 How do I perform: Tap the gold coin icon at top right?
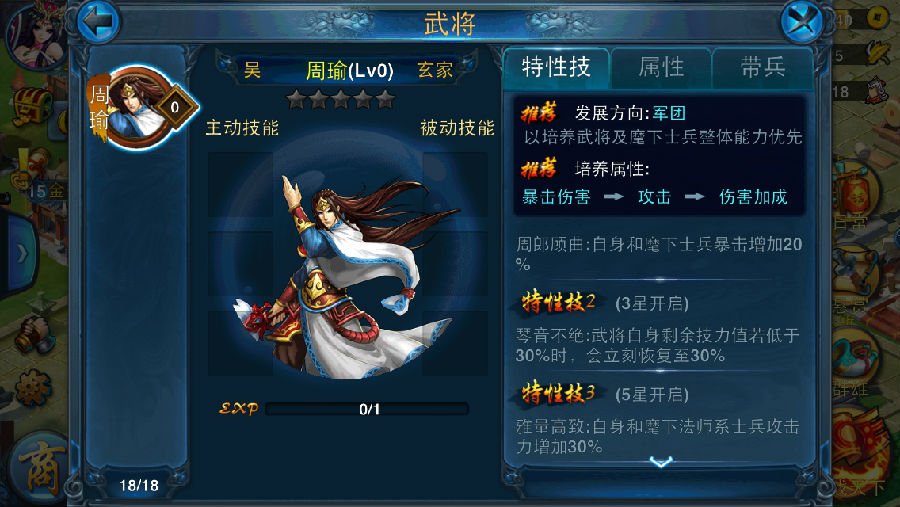pos(876,18)
